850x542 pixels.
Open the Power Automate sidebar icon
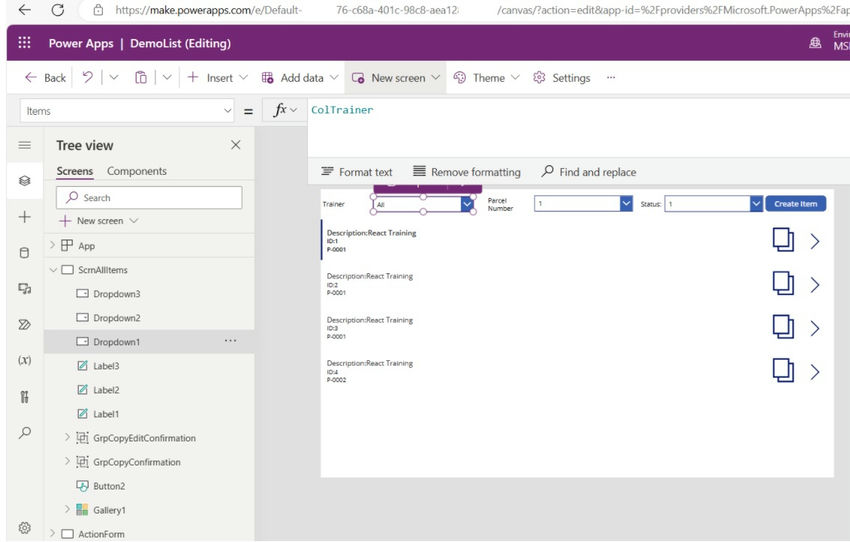pyautogui.click(x=24, y=325)
